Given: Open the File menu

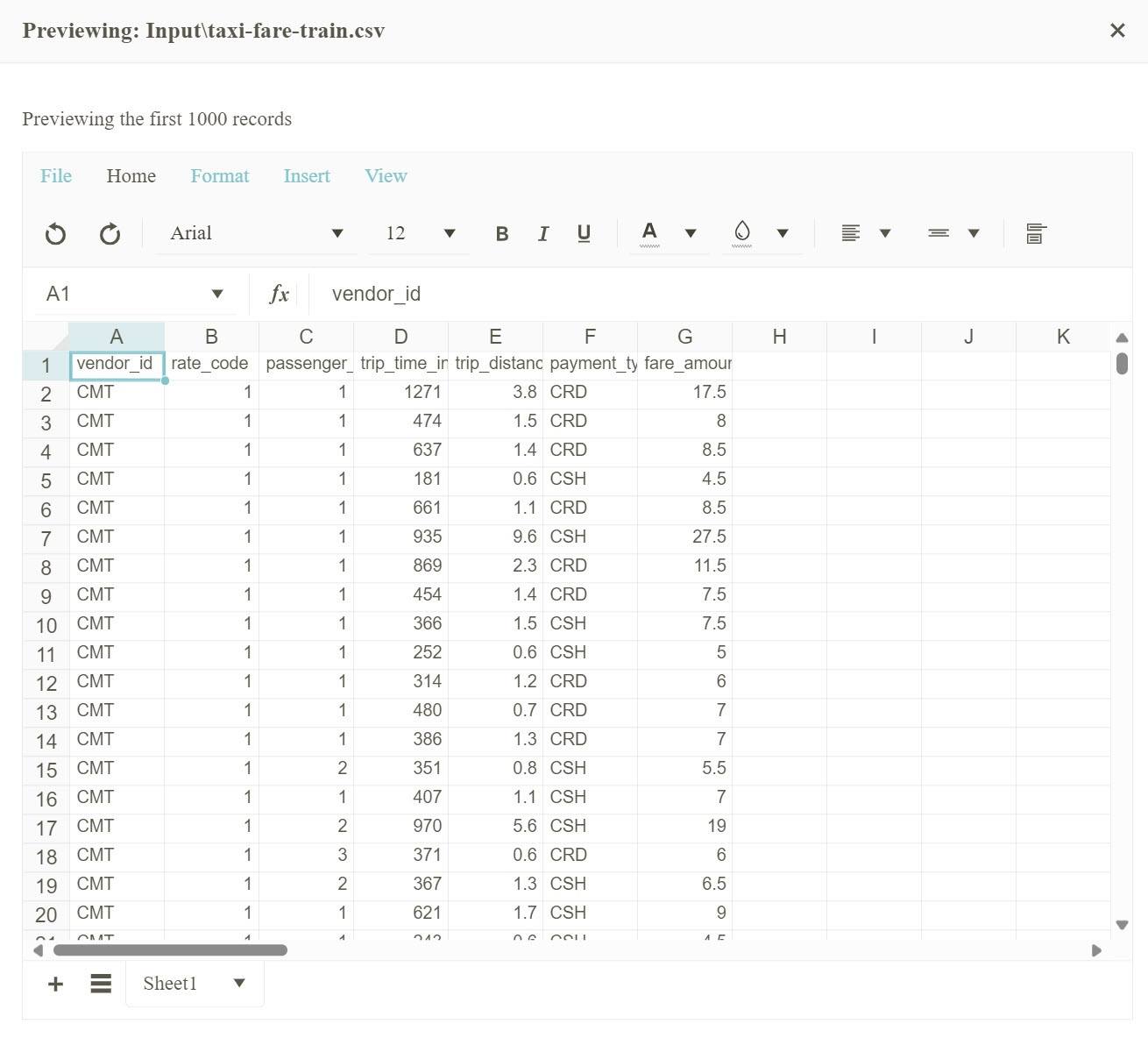Looking at the screenshot, I should coord(56,176).
